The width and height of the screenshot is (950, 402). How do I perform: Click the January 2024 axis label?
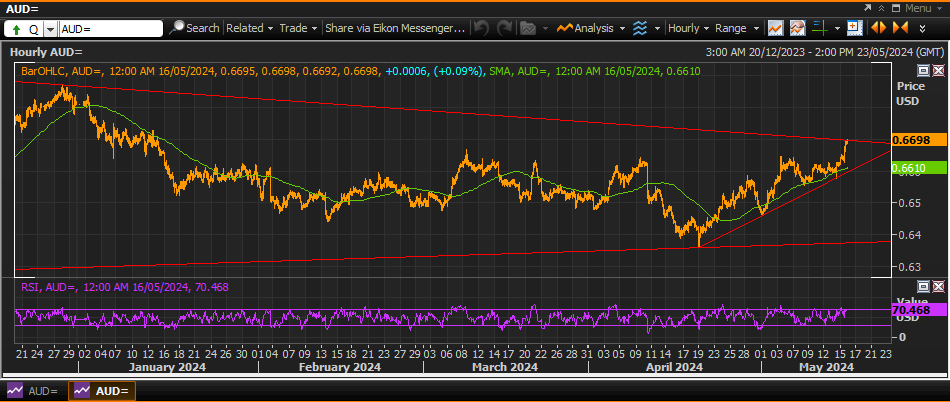[168, 367]
